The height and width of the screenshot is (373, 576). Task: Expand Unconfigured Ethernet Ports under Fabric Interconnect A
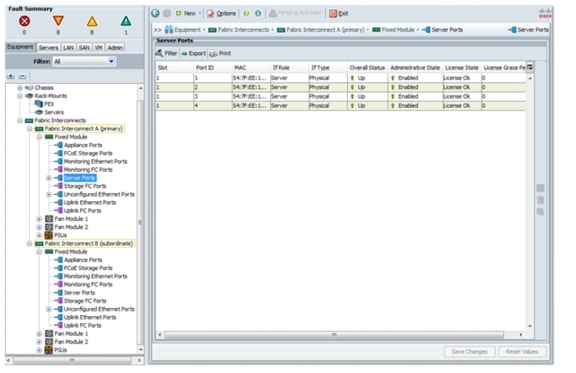(48, 194)
